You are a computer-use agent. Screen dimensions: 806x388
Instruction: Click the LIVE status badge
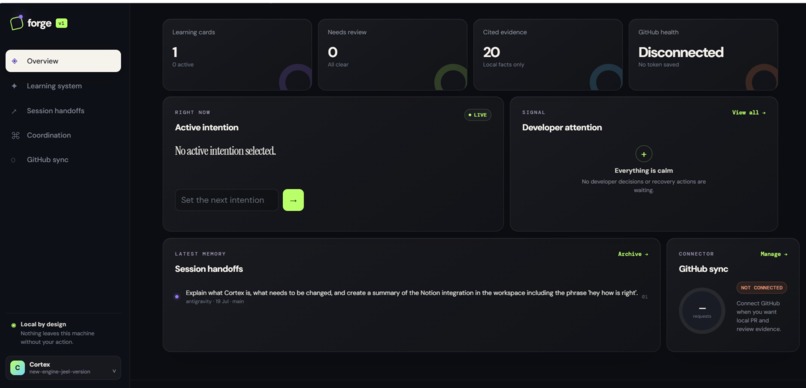tap(478, 115)
